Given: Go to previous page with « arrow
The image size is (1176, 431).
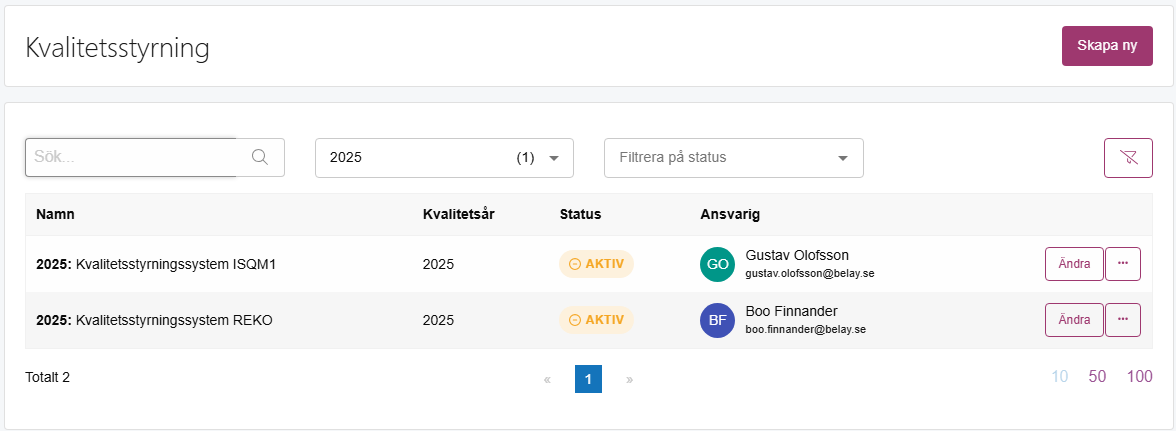Looking at the screenshot, I should [x=548, y=379].
